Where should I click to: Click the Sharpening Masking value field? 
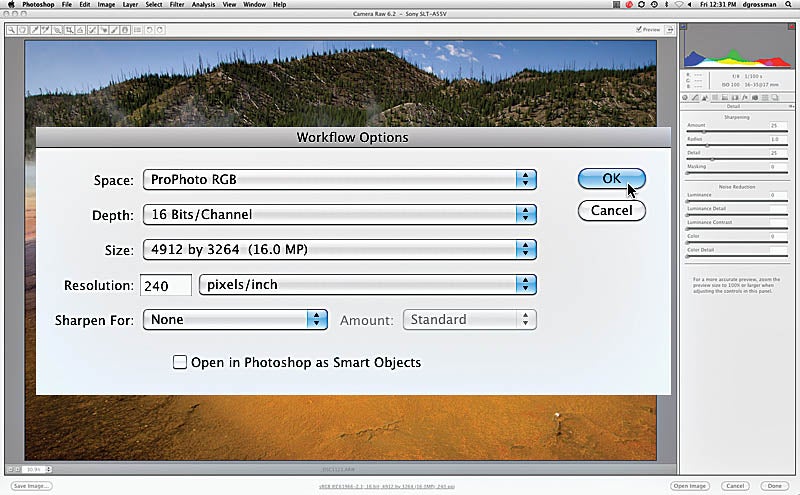click(x=778, y=167)
